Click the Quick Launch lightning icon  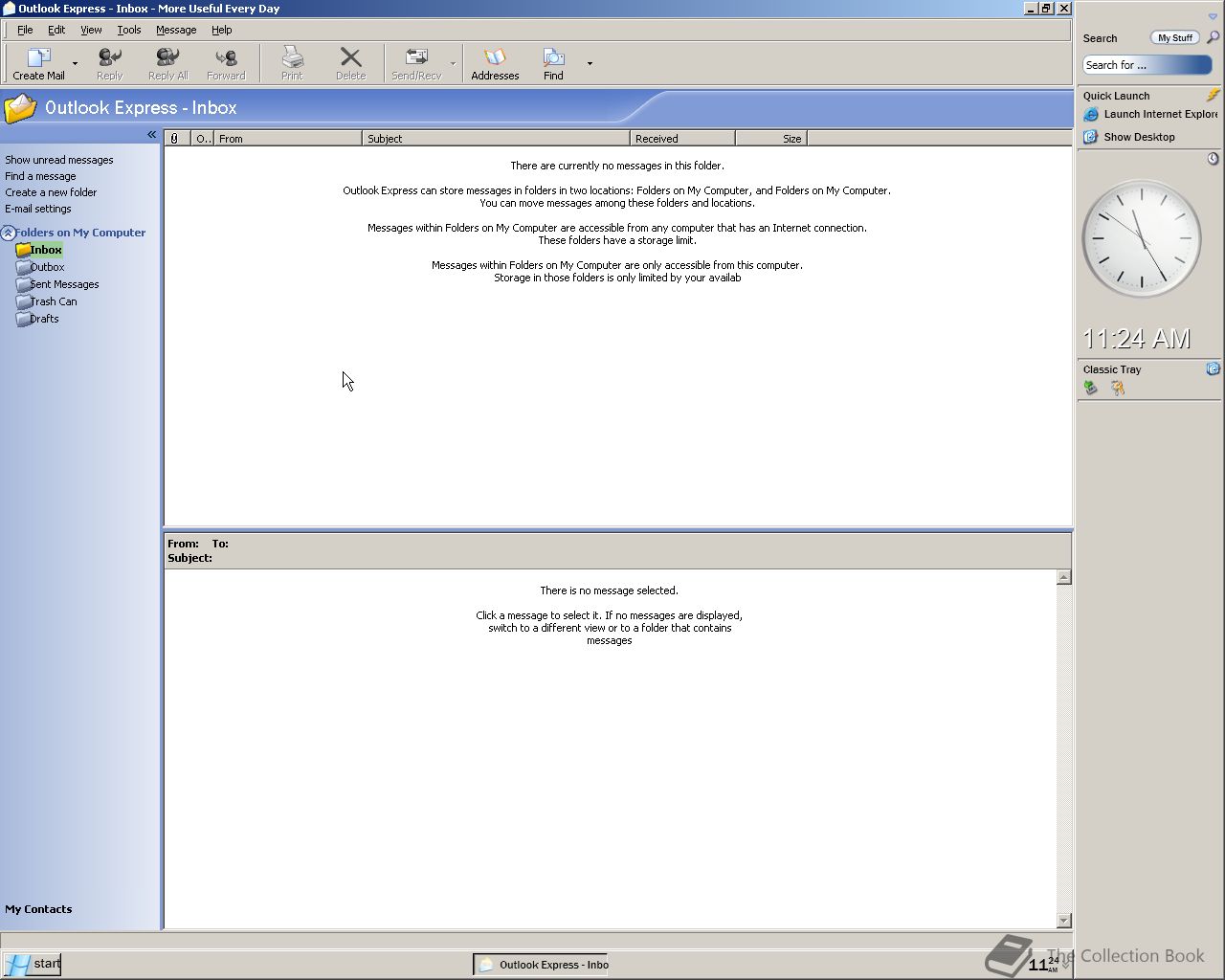tap(1213, 95)
